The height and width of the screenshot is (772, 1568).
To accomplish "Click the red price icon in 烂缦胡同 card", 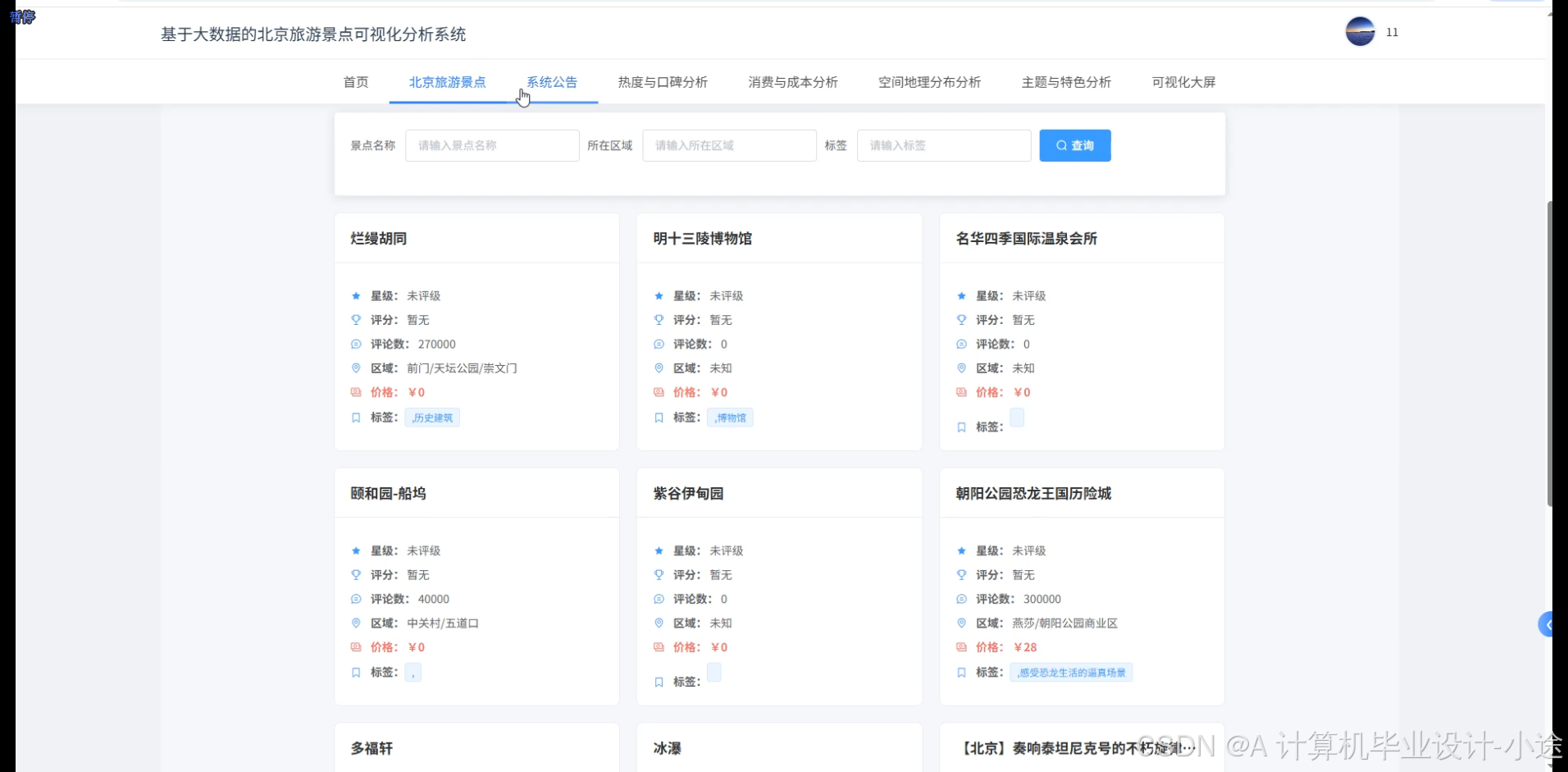I will [356, 392].
